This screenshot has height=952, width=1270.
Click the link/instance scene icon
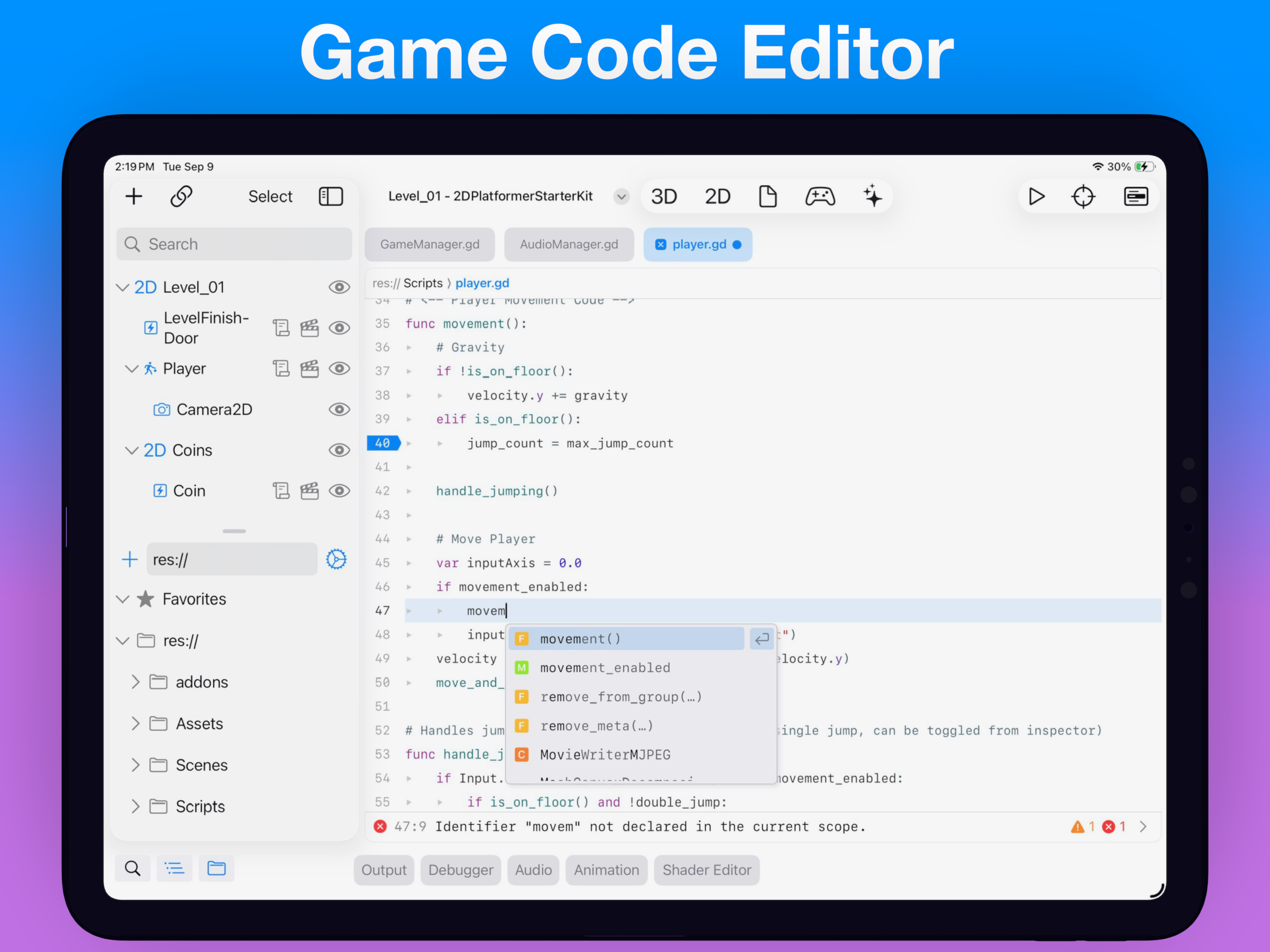pos(181,196)
